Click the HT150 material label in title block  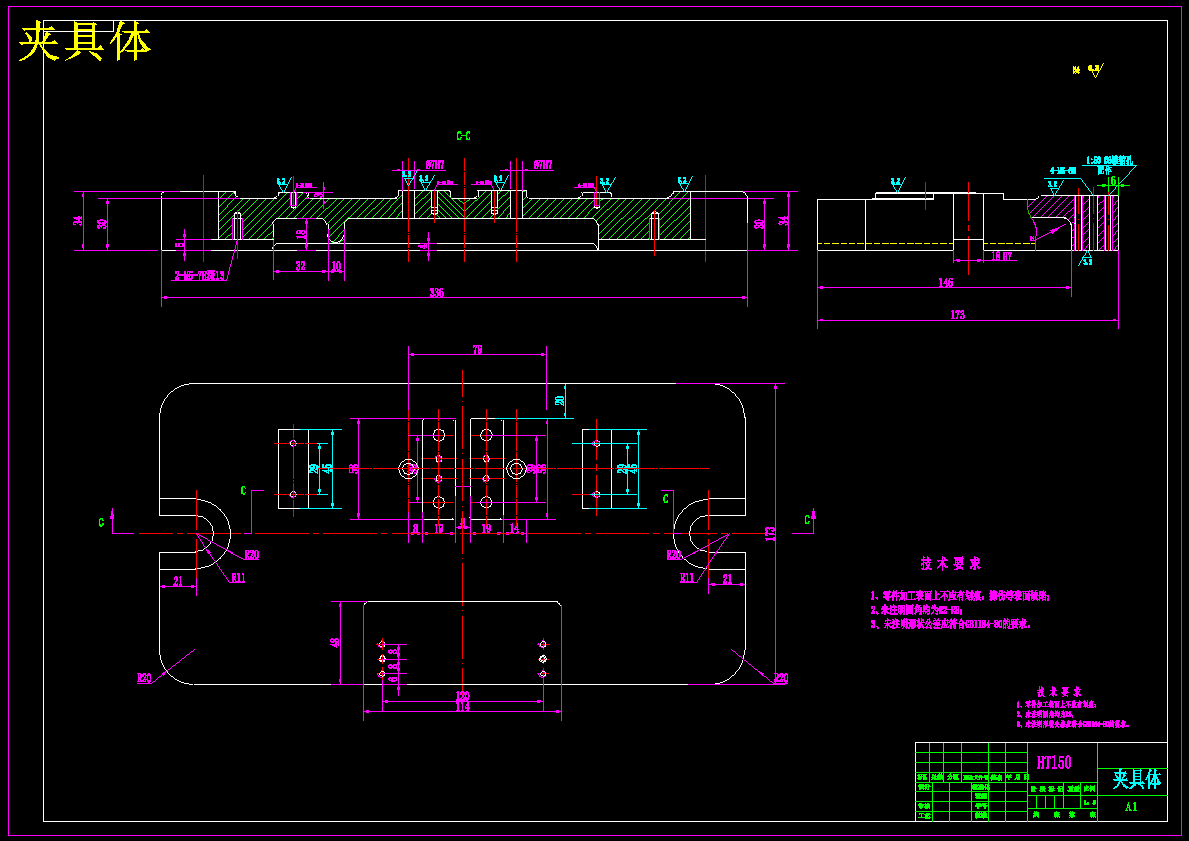point(1054,763)
